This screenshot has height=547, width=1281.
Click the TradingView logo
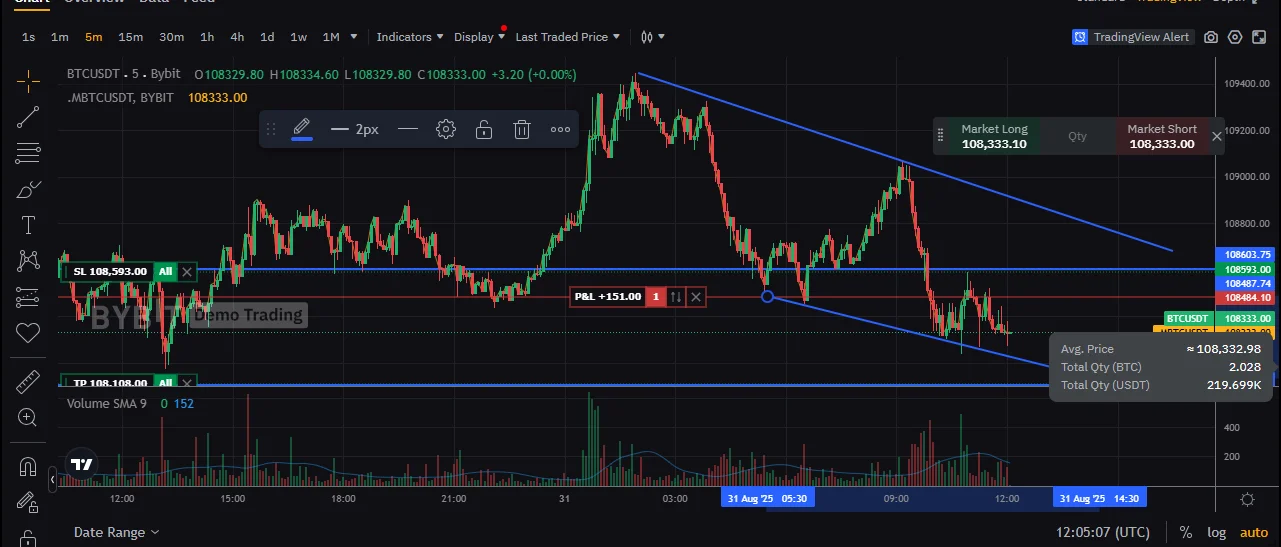81,464
